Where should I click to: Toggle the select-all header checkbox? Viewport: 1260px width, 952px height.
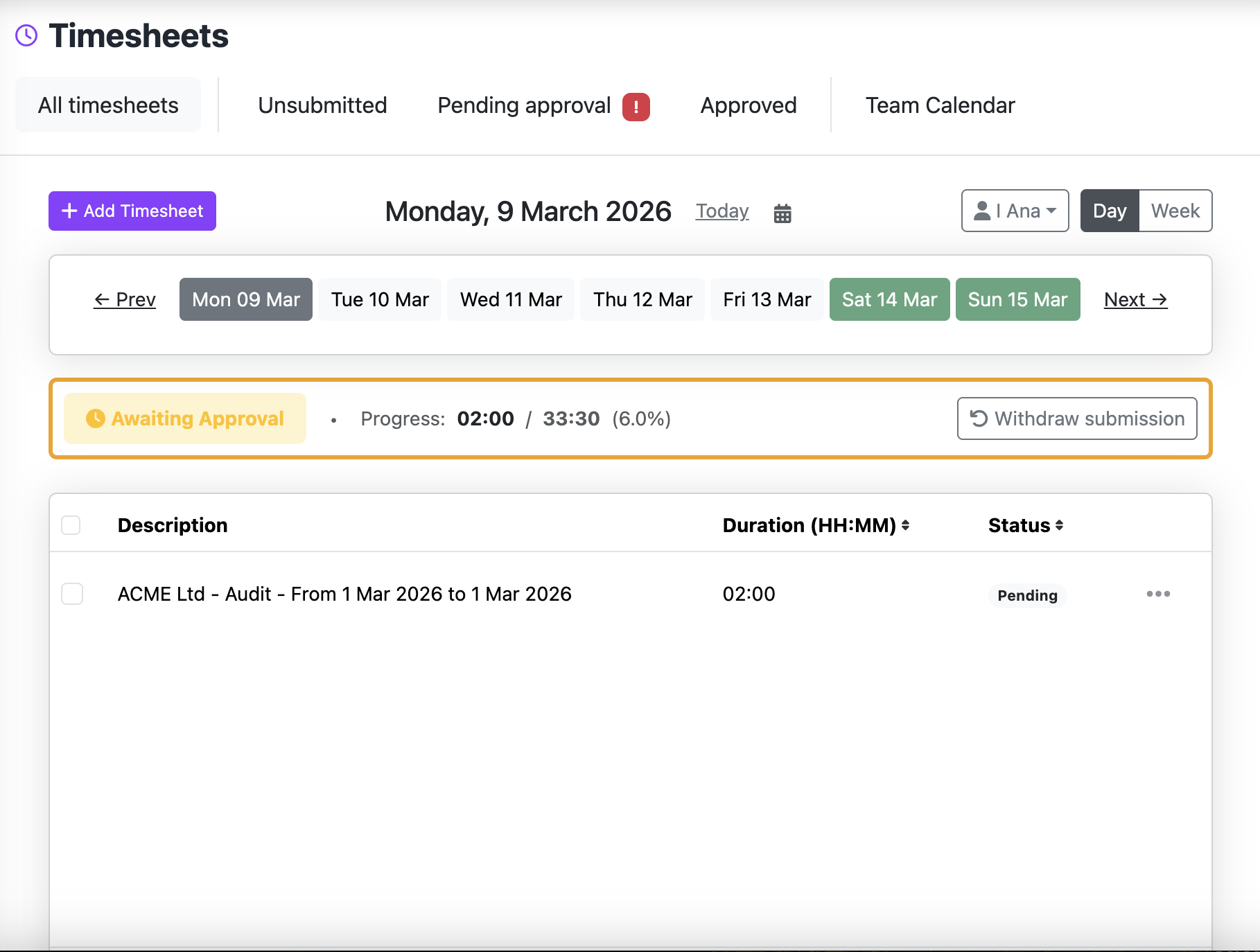pos(71,525)
